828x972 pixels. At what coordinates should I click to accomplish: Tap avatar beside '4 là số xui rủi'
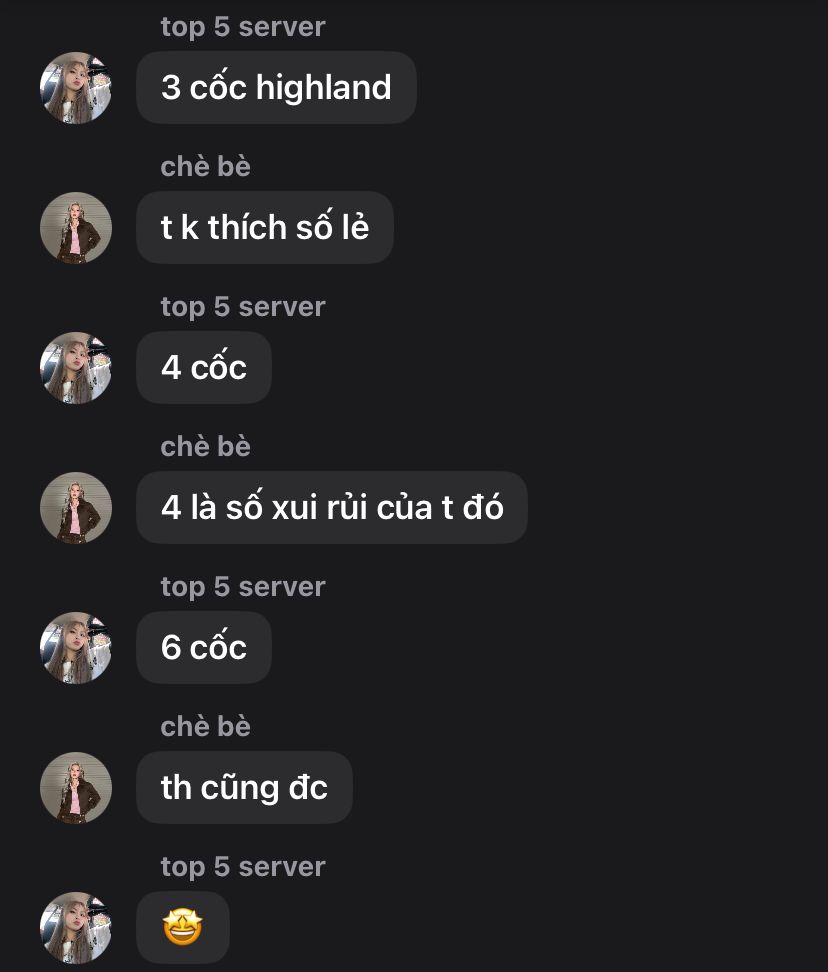pyautogui.click(x=76, y=508)
